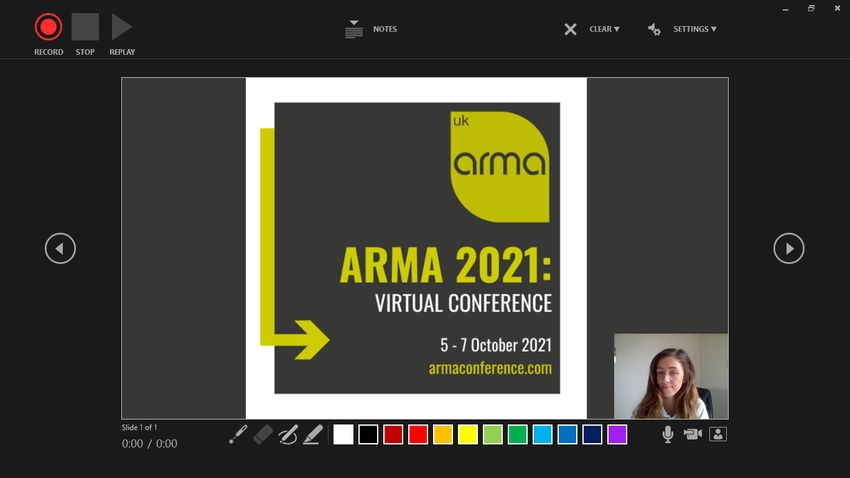
Task: Select the Pen ink tool
Action: tap(288, 435)
